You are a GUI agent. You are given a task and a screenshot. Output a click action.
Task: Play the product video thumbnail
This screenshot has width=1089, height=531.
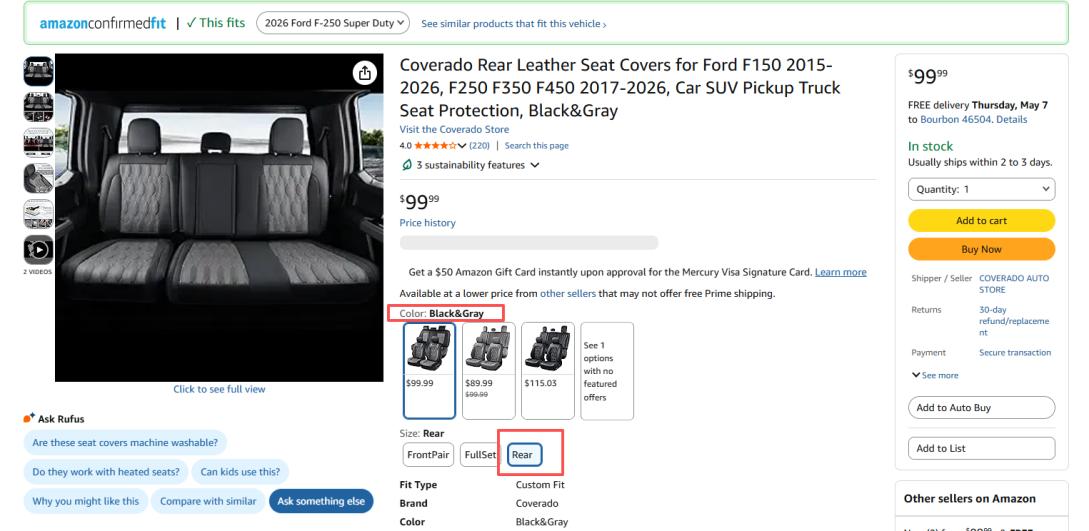click(38, 250)
